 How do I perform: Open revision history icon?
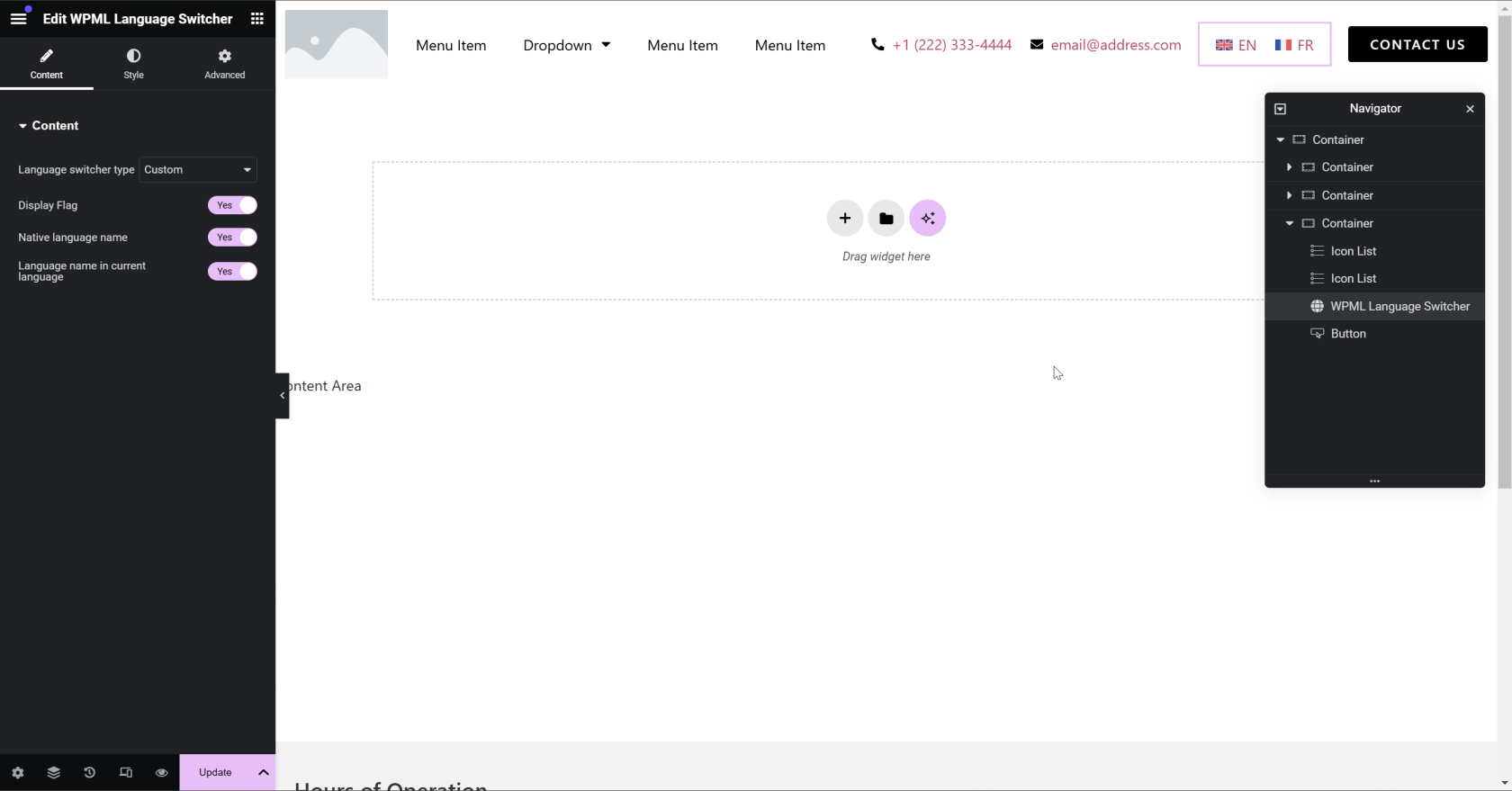[90, 772]
